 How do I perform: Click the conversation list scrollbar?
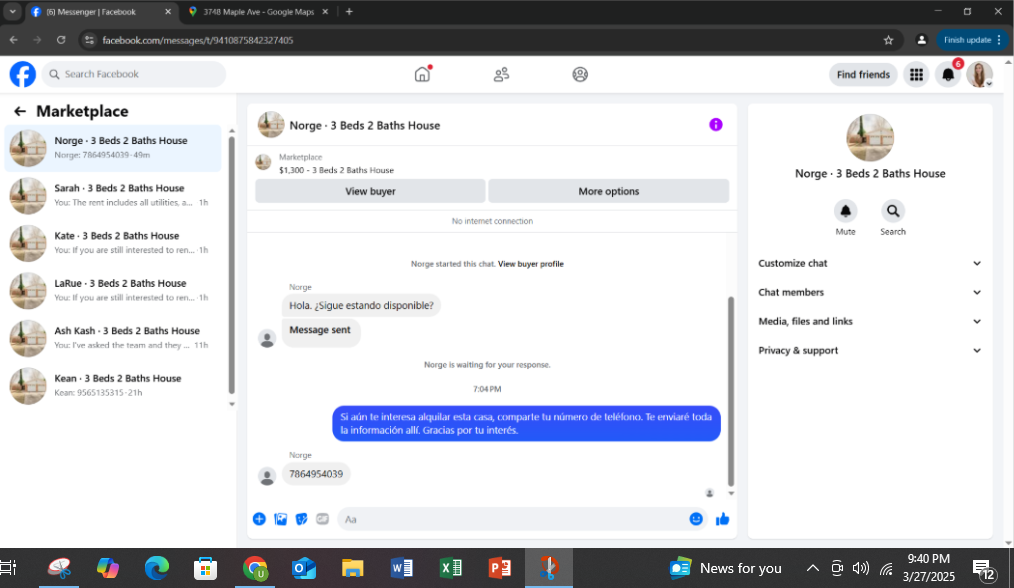[x=232, y=265]
